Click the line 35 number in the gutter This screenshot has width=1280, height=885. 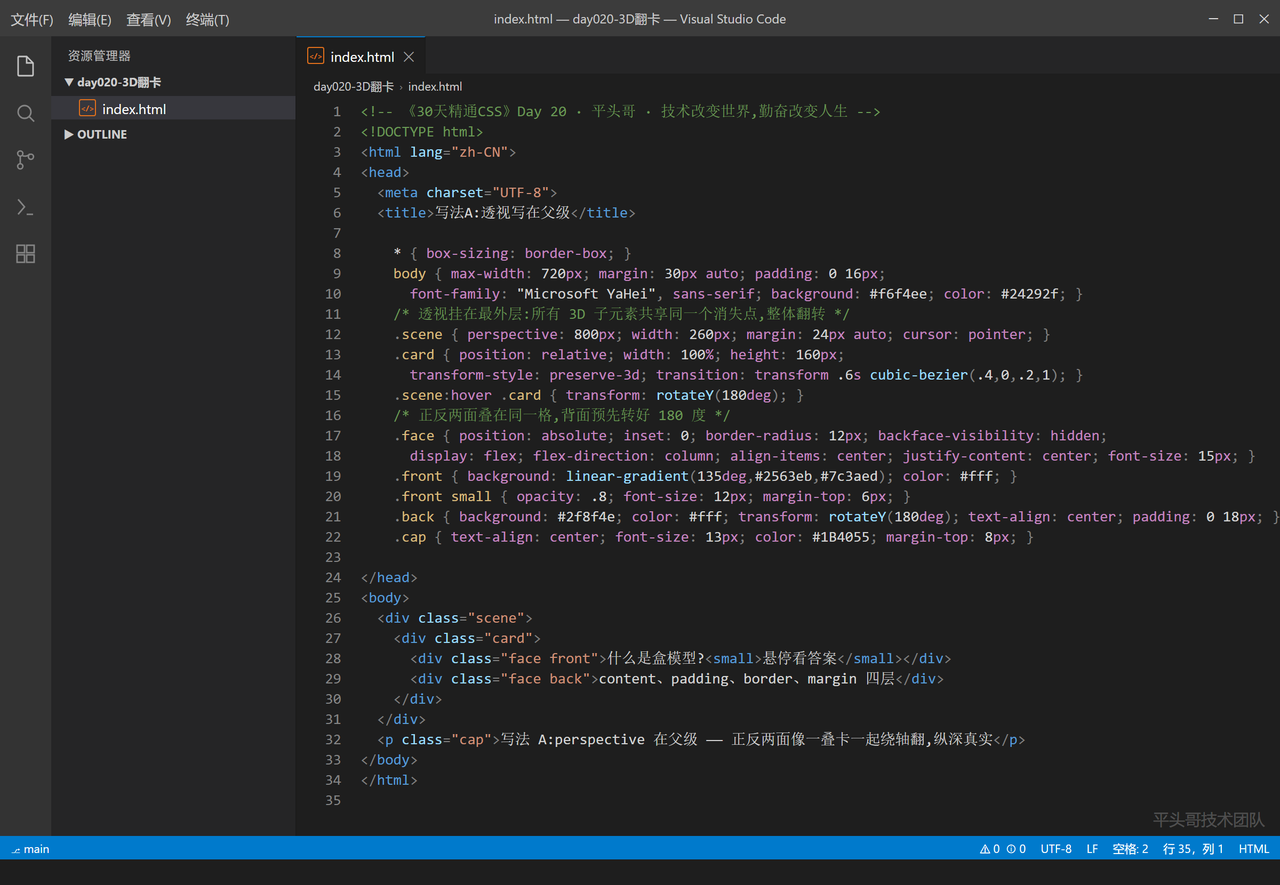click(333, 800)
